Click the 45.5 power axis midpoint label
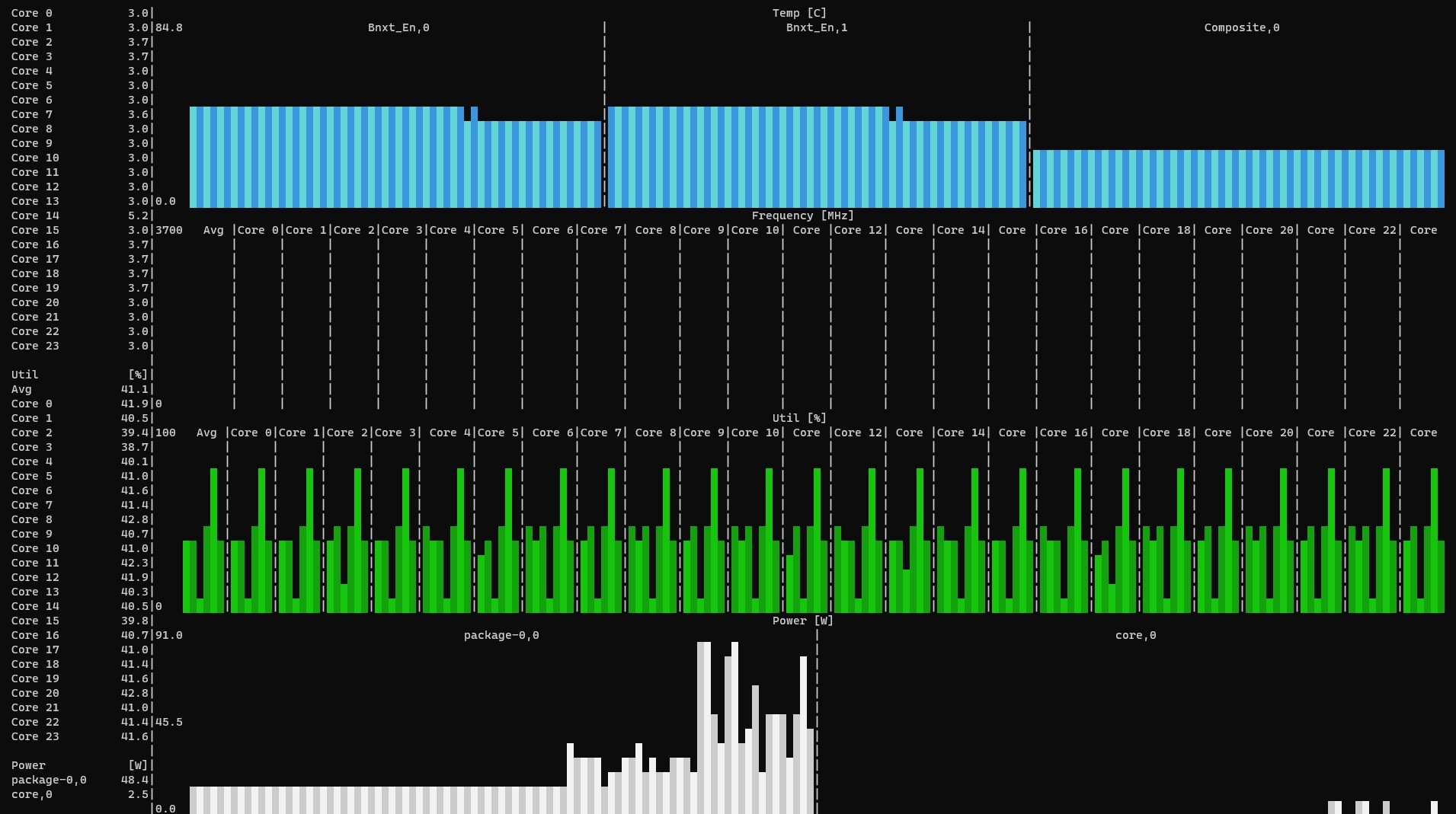The width and height of the screenshot is (1456, 814). (169, 722)
